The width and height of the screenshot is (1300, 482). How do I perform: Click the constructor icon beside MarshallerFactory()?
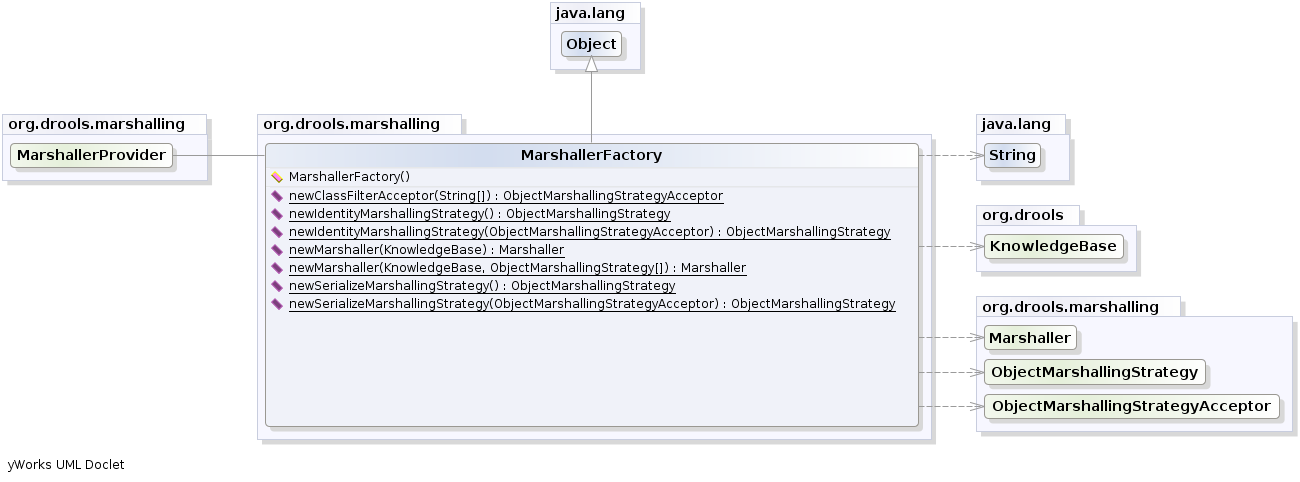[x=277, y=177]
